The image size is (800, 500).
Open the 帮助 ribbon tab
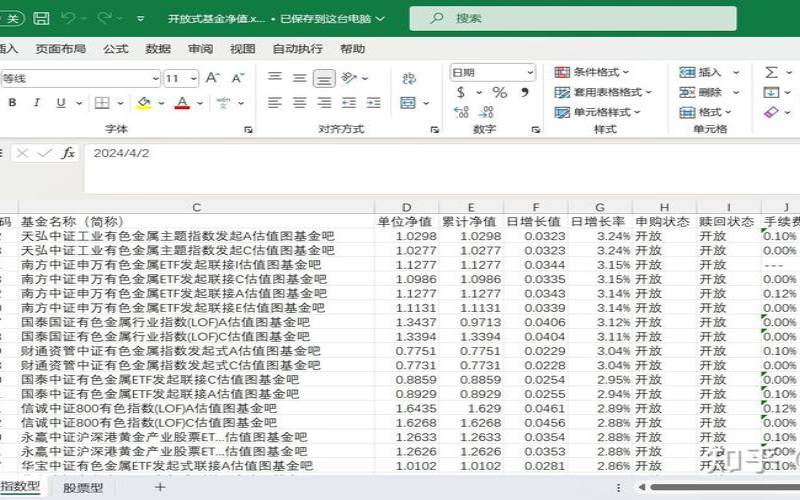click(x=353, y=48)
